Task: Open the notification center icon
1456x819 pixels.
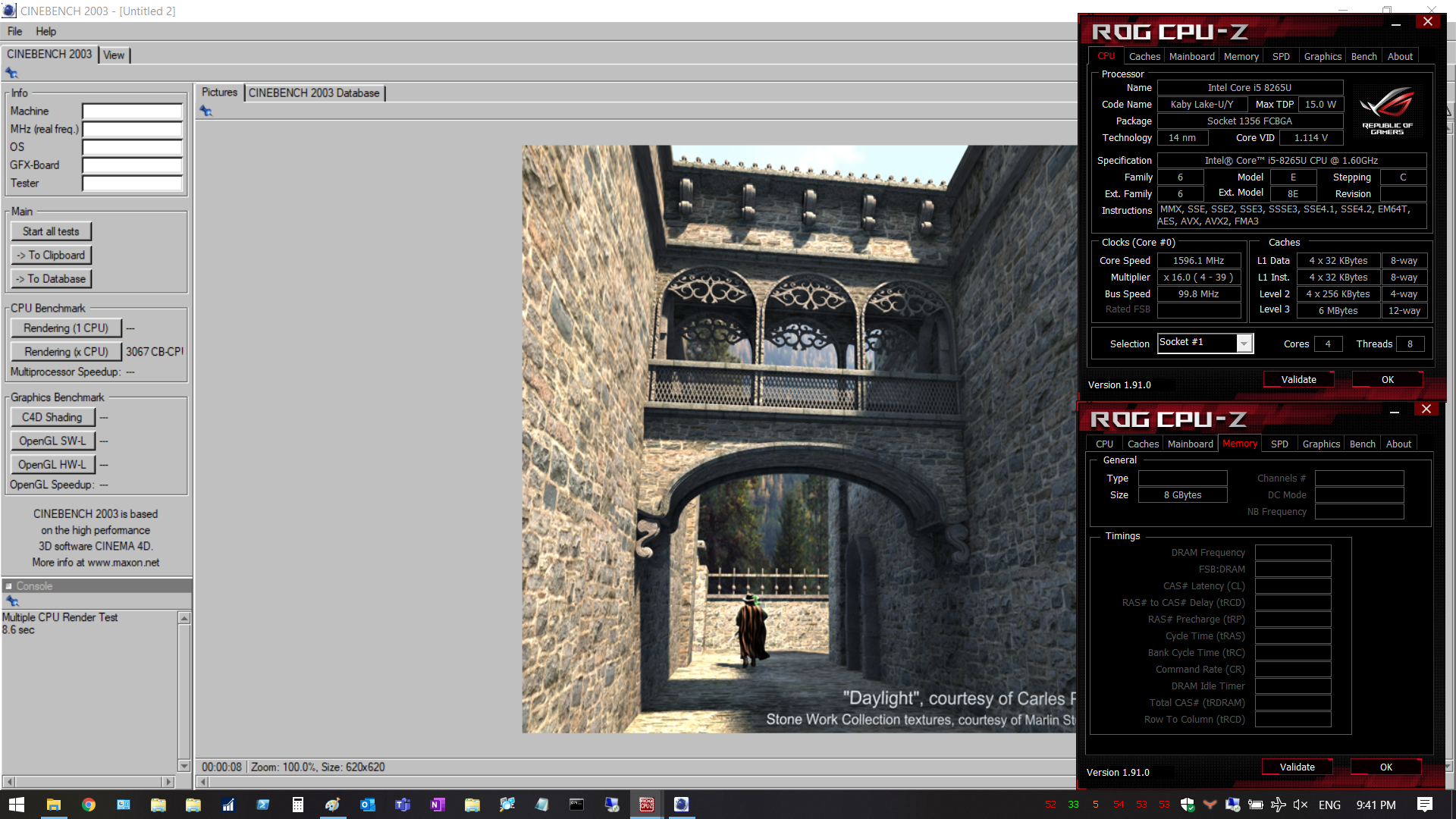Action: tap(1425, 805)
